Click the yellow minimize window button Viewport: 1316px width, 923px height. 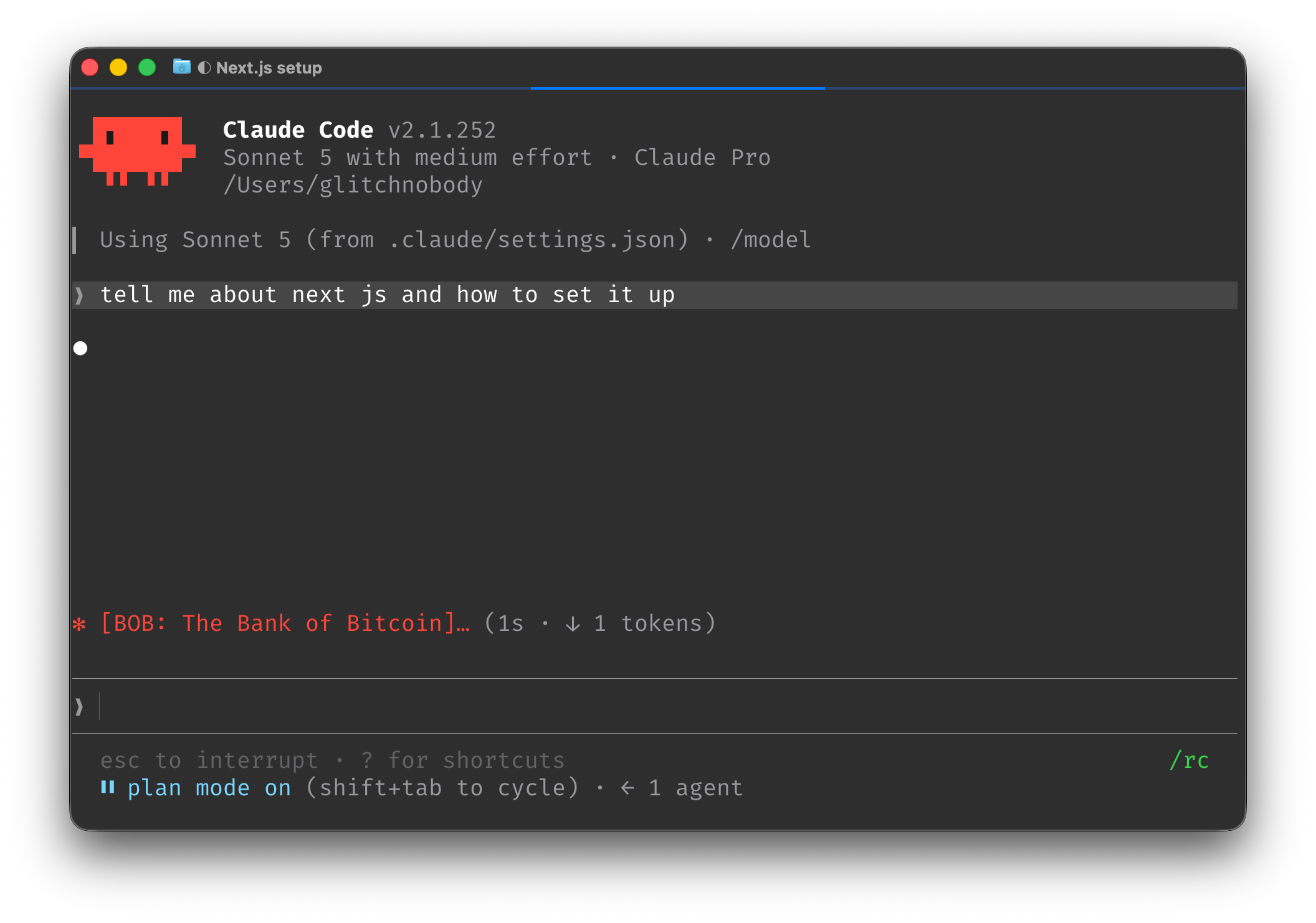[118, 67]
